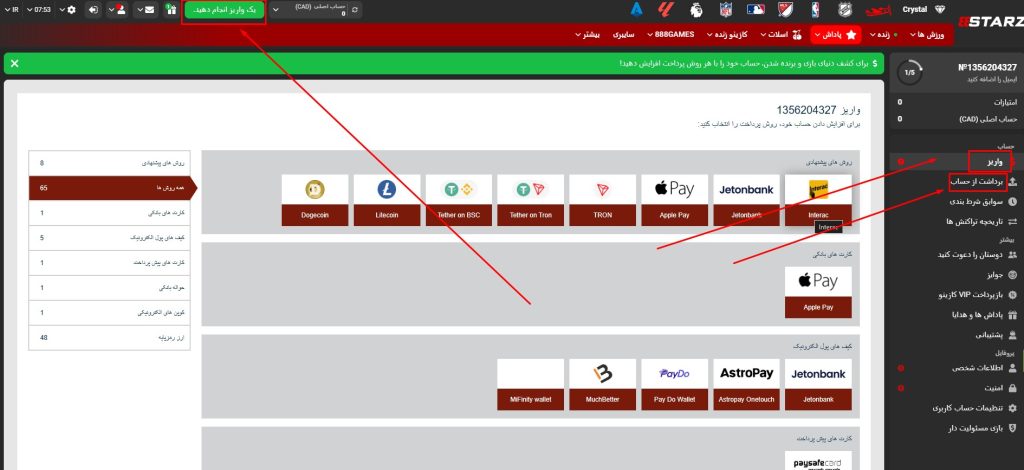
Task: Filter by همه روش ها (65) all methods
Action: click(x=110, y=188)
